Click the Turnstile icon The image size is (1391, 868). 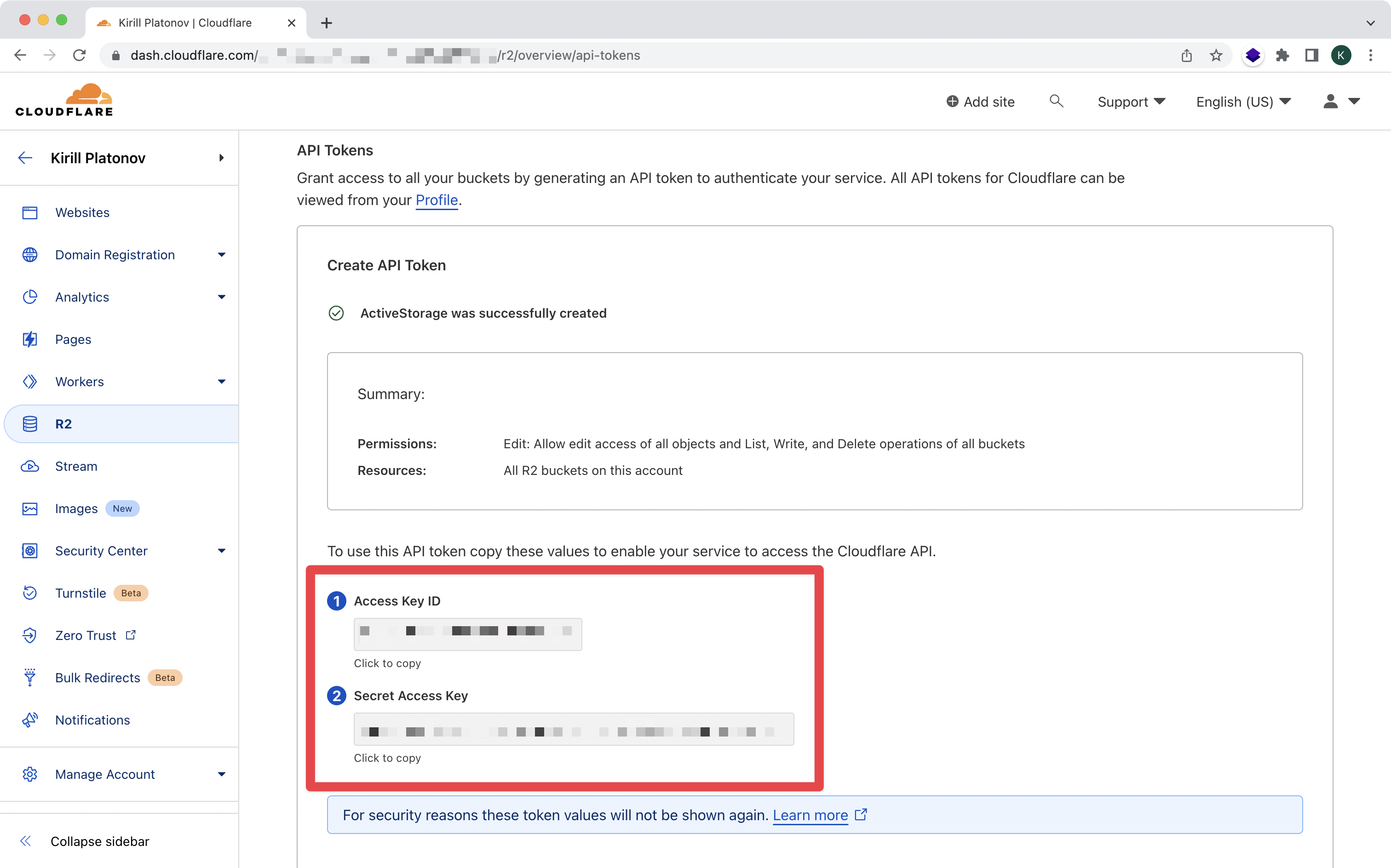[x=30, y=593]
